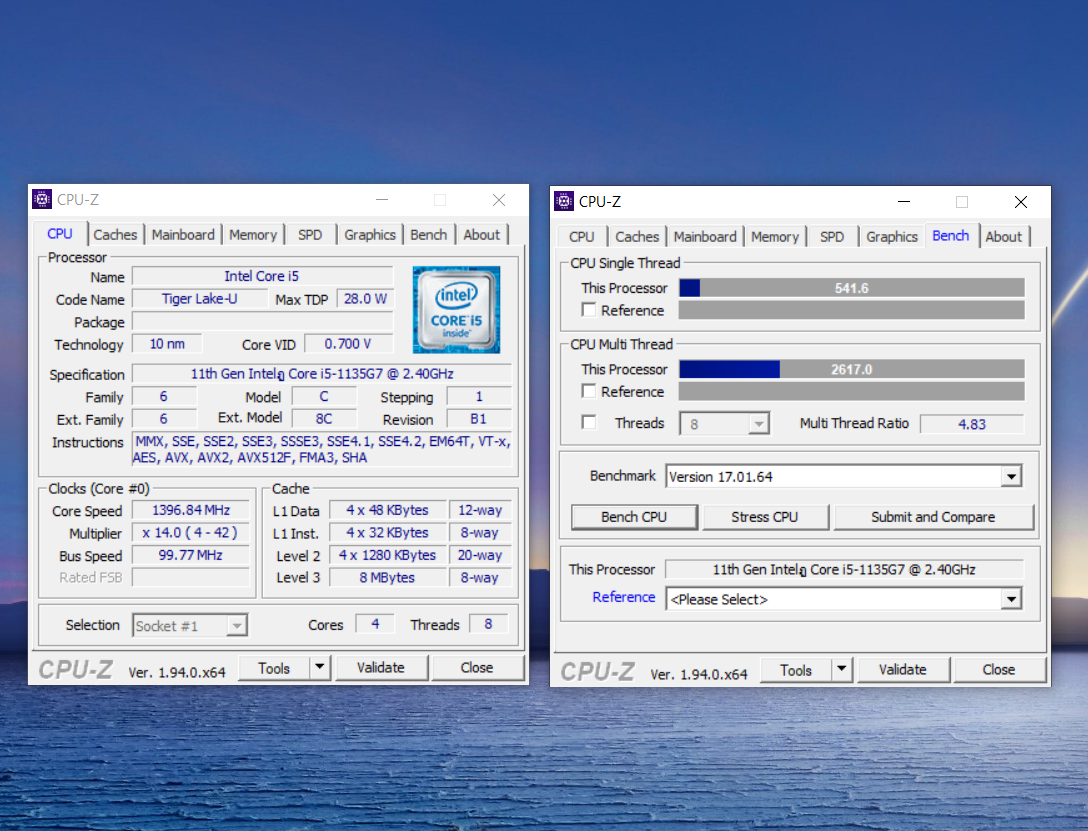1088x831 pixels.
Task: Tick the Threads checkbox in Bench tab
Action: coord(588,422)
